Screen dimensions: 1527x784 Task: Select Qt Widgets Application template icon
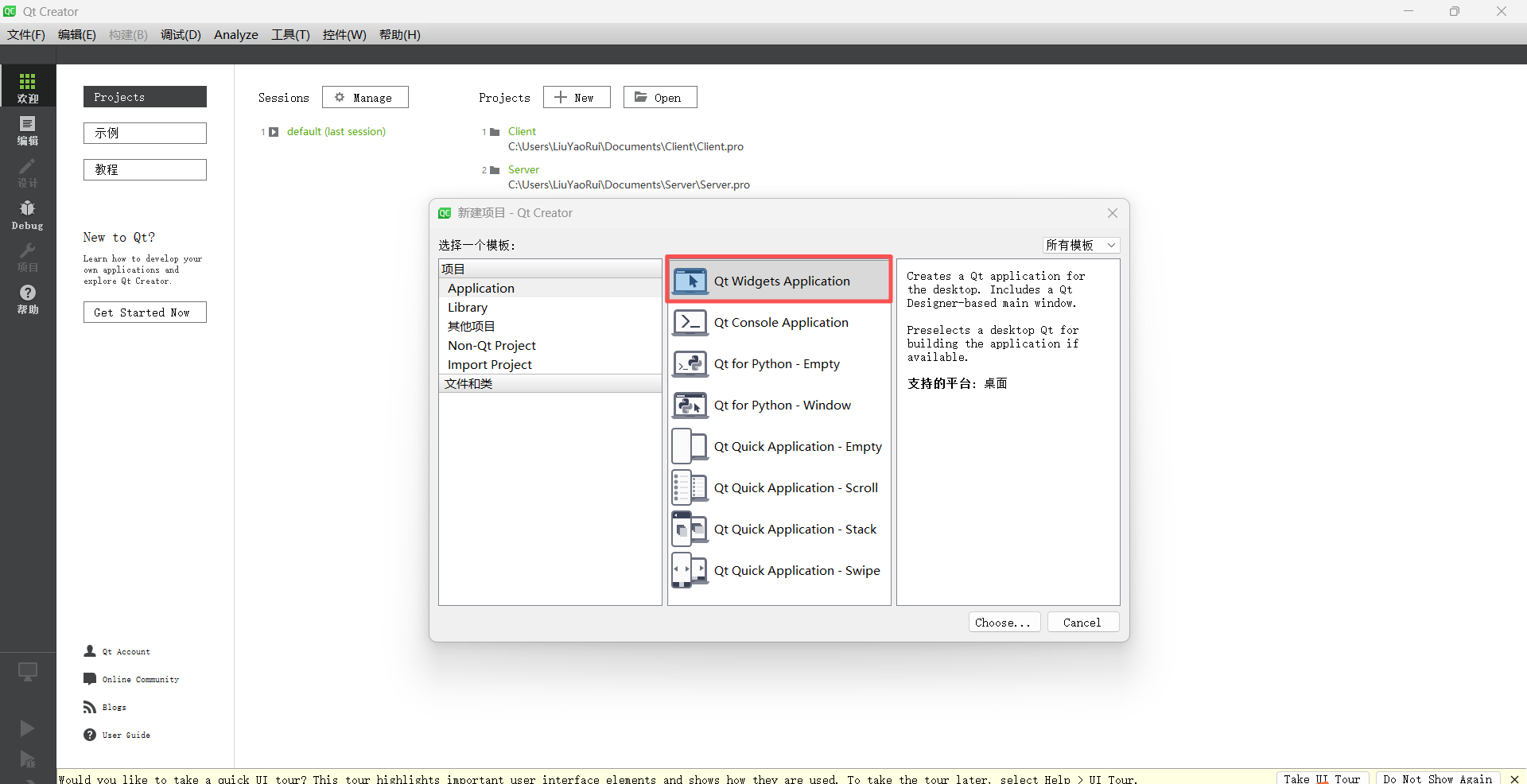point(690,281)
